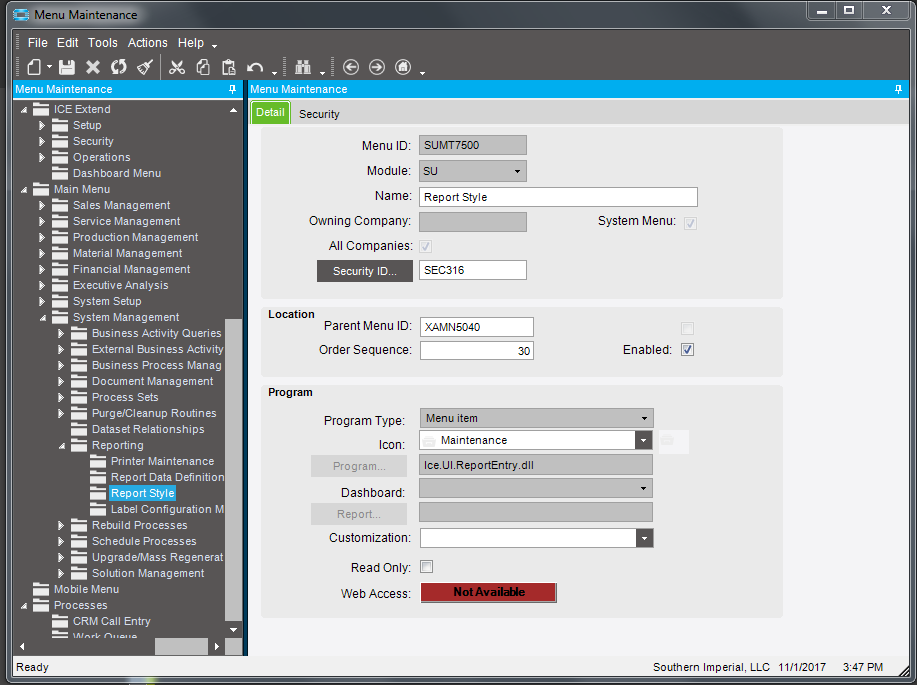Select CRM Call Entry tree item

coord(111,621)
